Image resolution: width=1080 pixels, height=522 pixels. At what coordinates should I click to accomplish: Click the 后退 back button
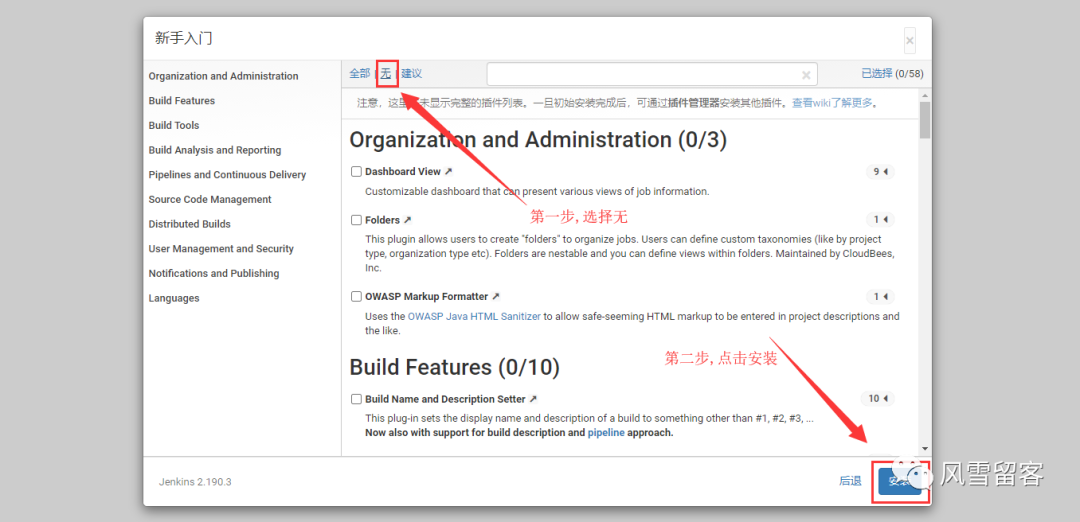click(x=850, y=481)
